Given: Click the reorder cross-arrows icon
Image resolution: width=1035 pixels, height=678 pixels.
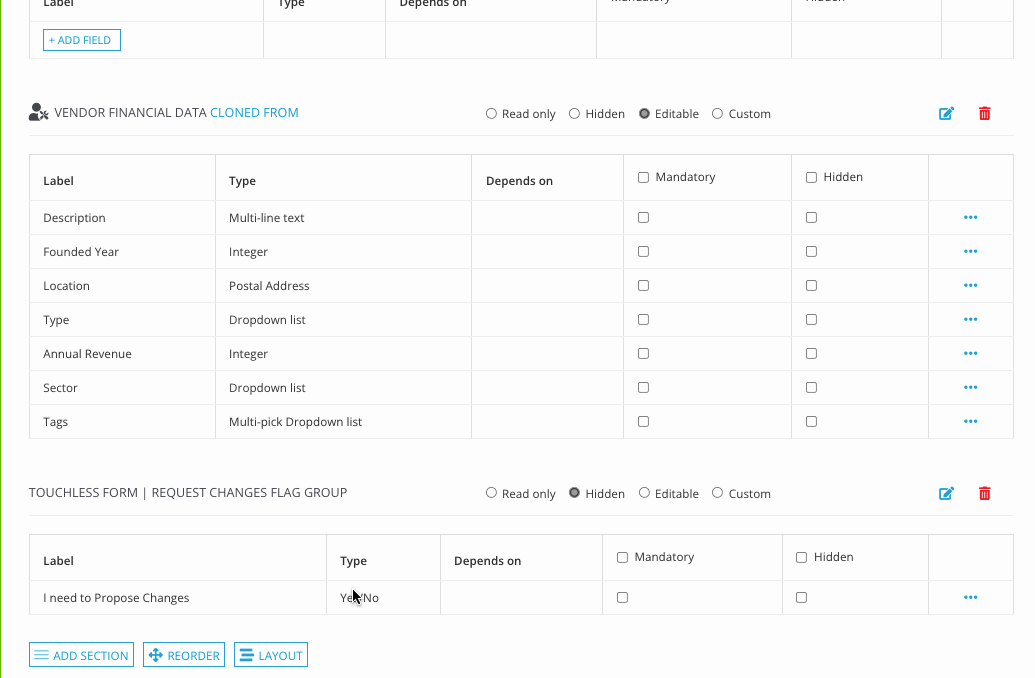Looking at the screenshot, I should [155, 655].
